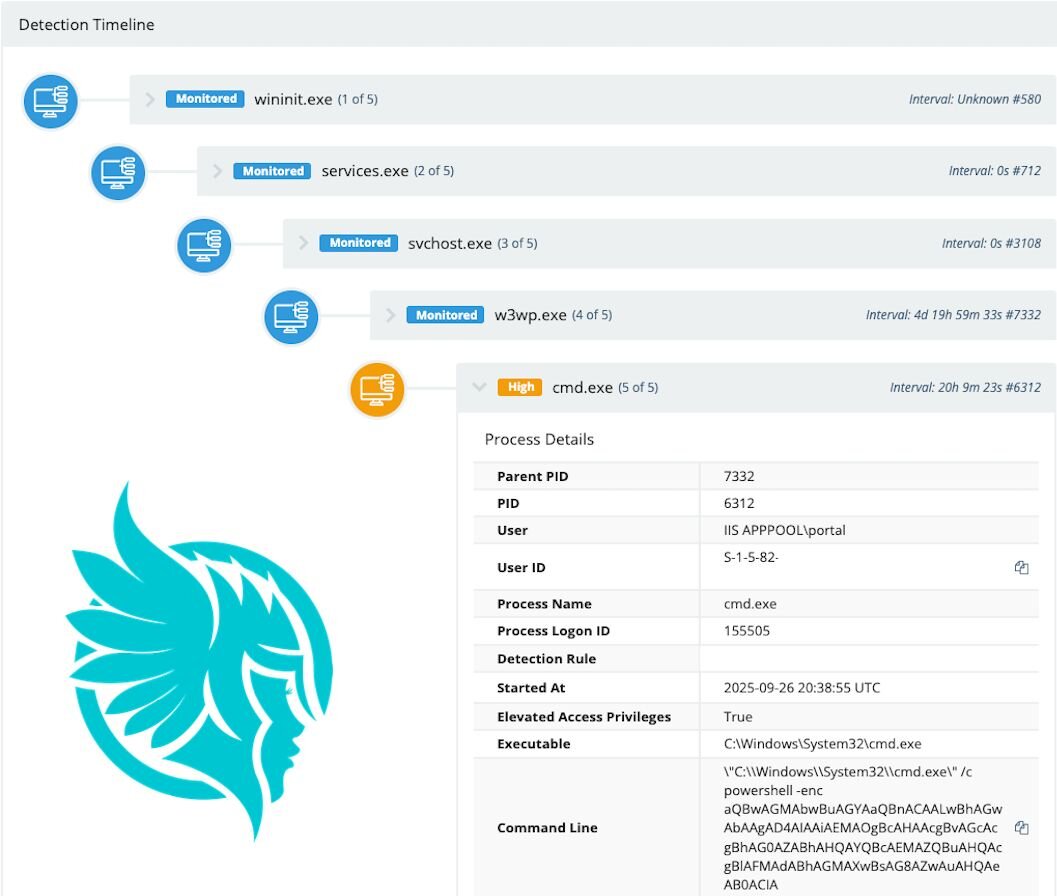Expand the w3wp.exe timeline entry

click(x=388, y=314)
